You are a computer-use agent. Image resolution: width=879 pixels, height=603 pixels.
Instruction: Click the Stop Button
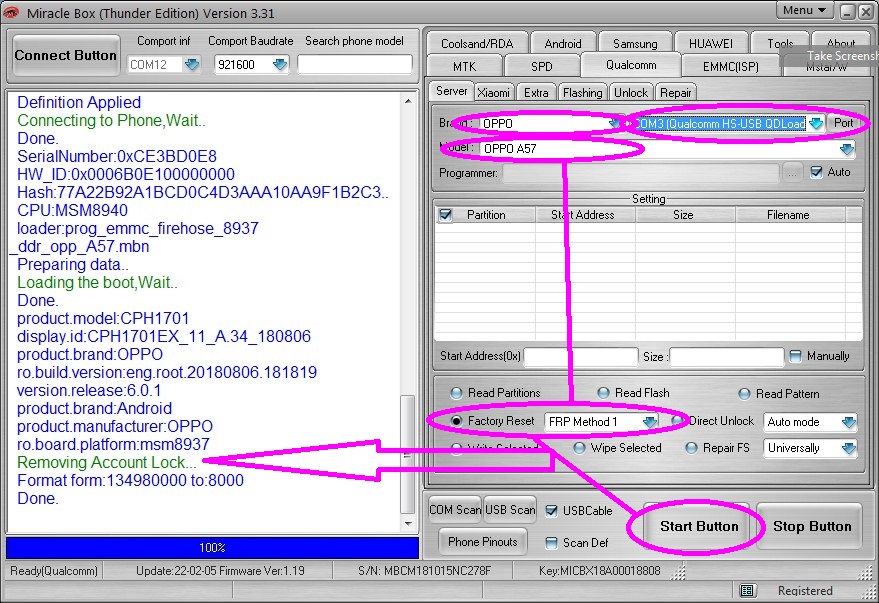[812, 526]
